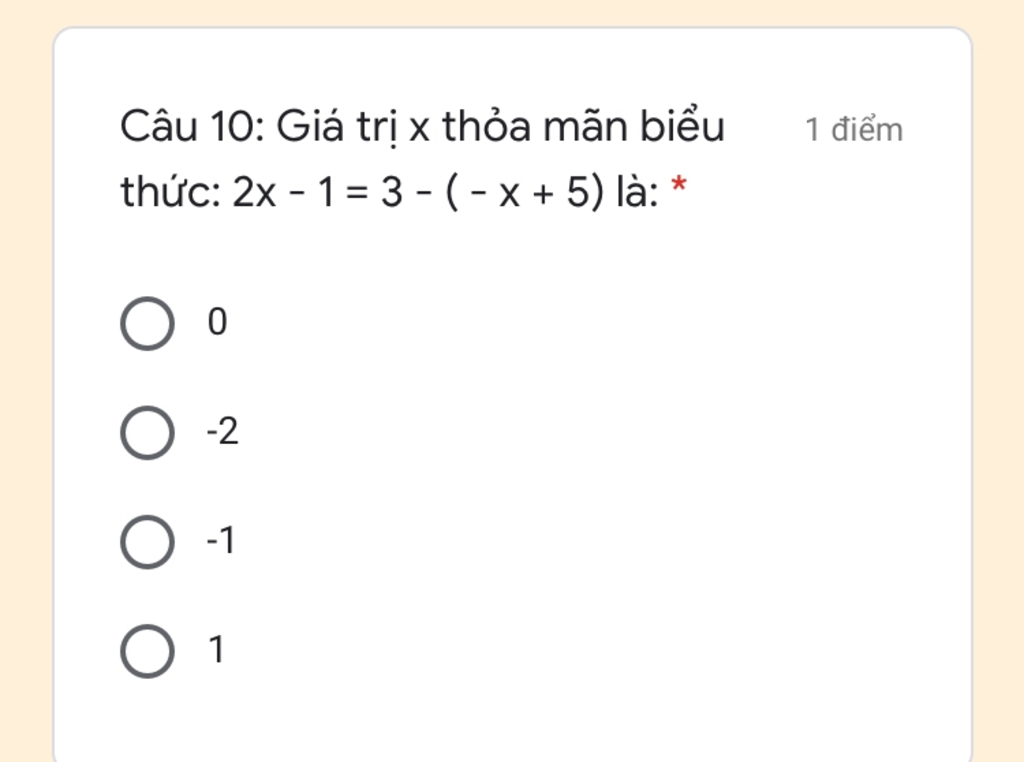Click the "0" answer label text
This screenshot has width=1024, height=762.
(x=217, y=322)
